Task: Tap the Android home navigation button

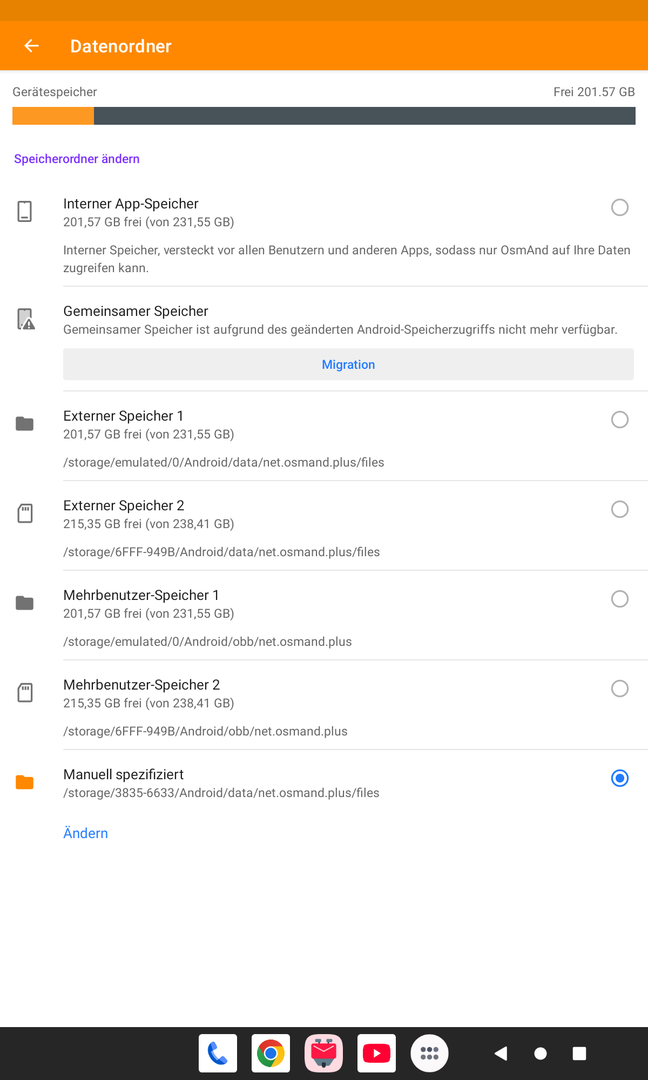Action: (541, 1053)
